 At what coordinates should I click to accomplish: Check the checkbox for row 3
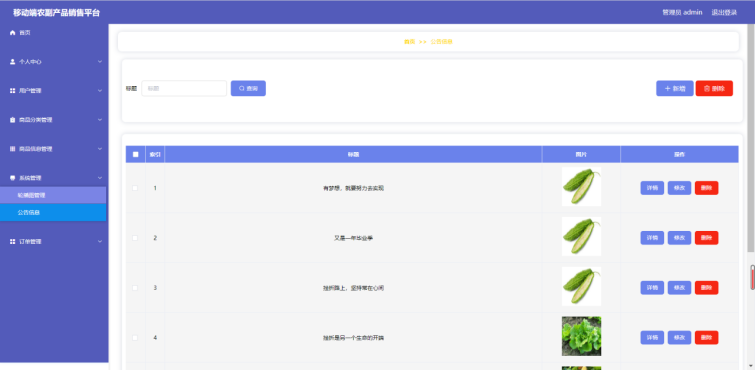point(135,288)
